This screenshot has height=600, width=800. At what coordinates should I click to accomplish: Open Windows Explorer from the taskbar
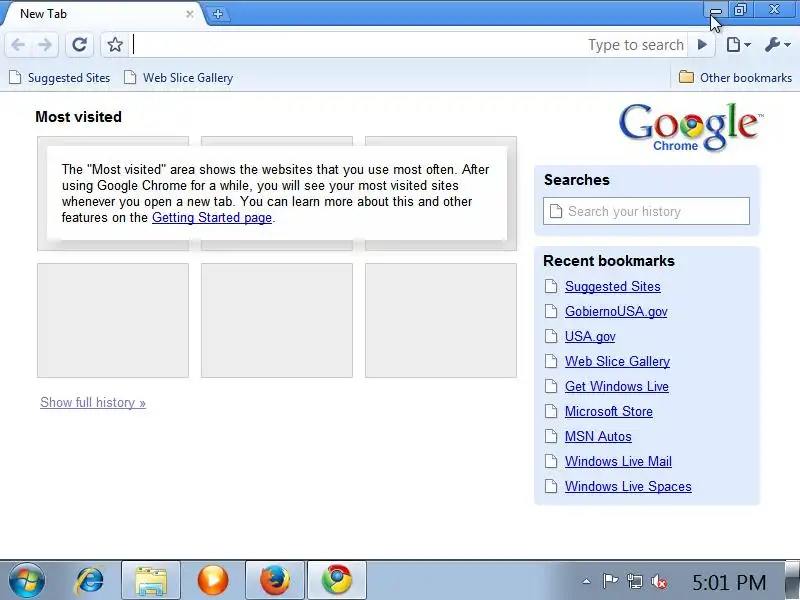pyautogui.click(x=151, y=581)
